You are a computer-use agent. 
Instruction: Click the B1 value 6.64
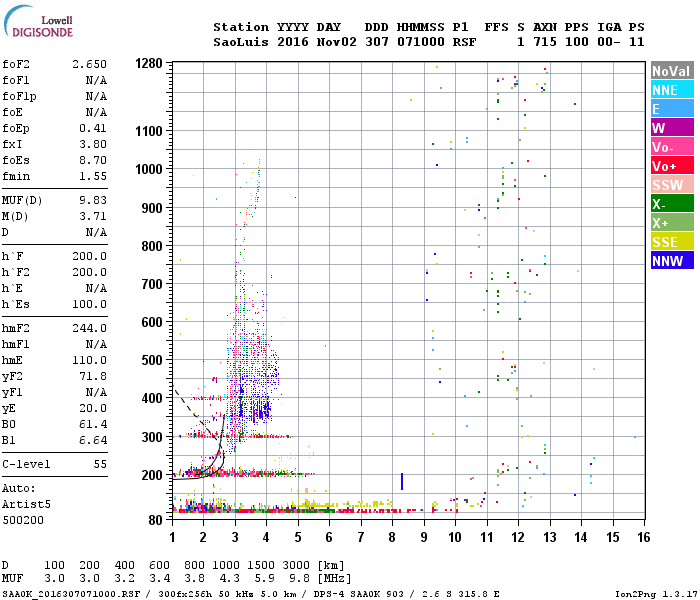[93, 440]
